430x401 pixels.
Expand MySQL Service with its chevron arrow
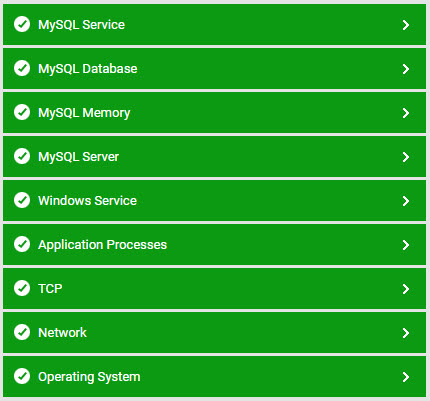(x=406, y=25)
